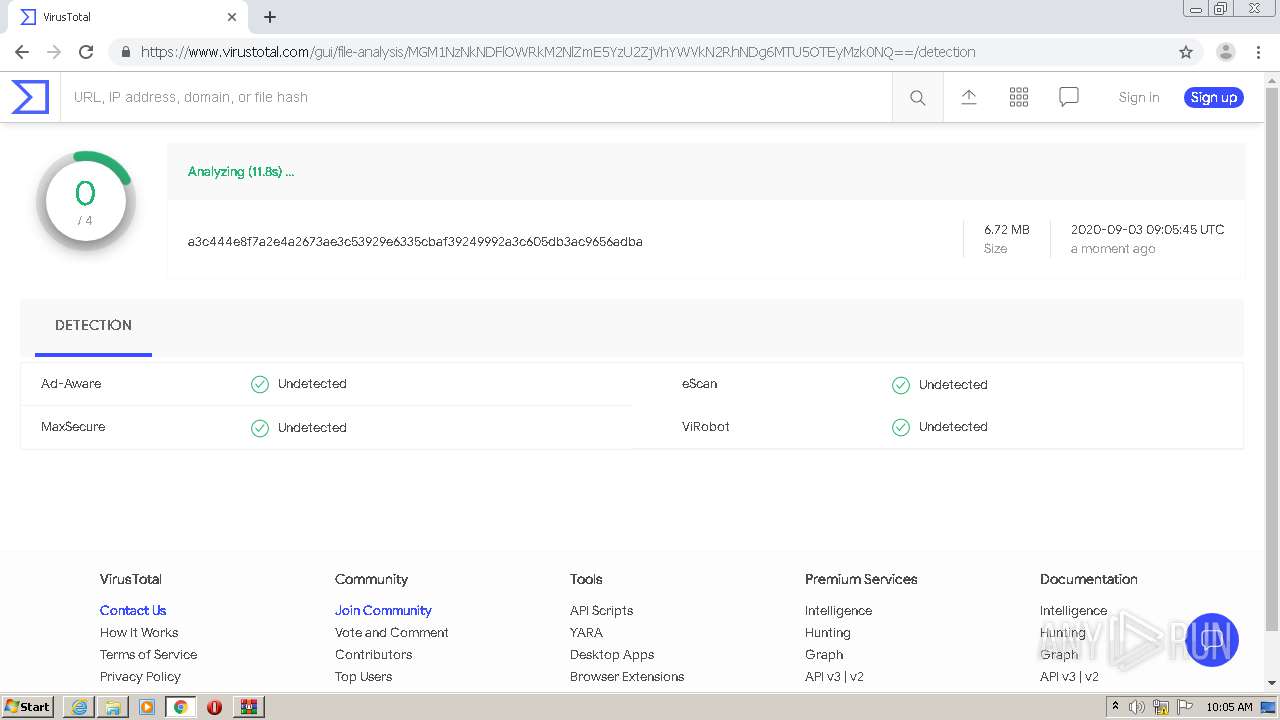Click the eScan undetected check icon

[x=901, y=384]
